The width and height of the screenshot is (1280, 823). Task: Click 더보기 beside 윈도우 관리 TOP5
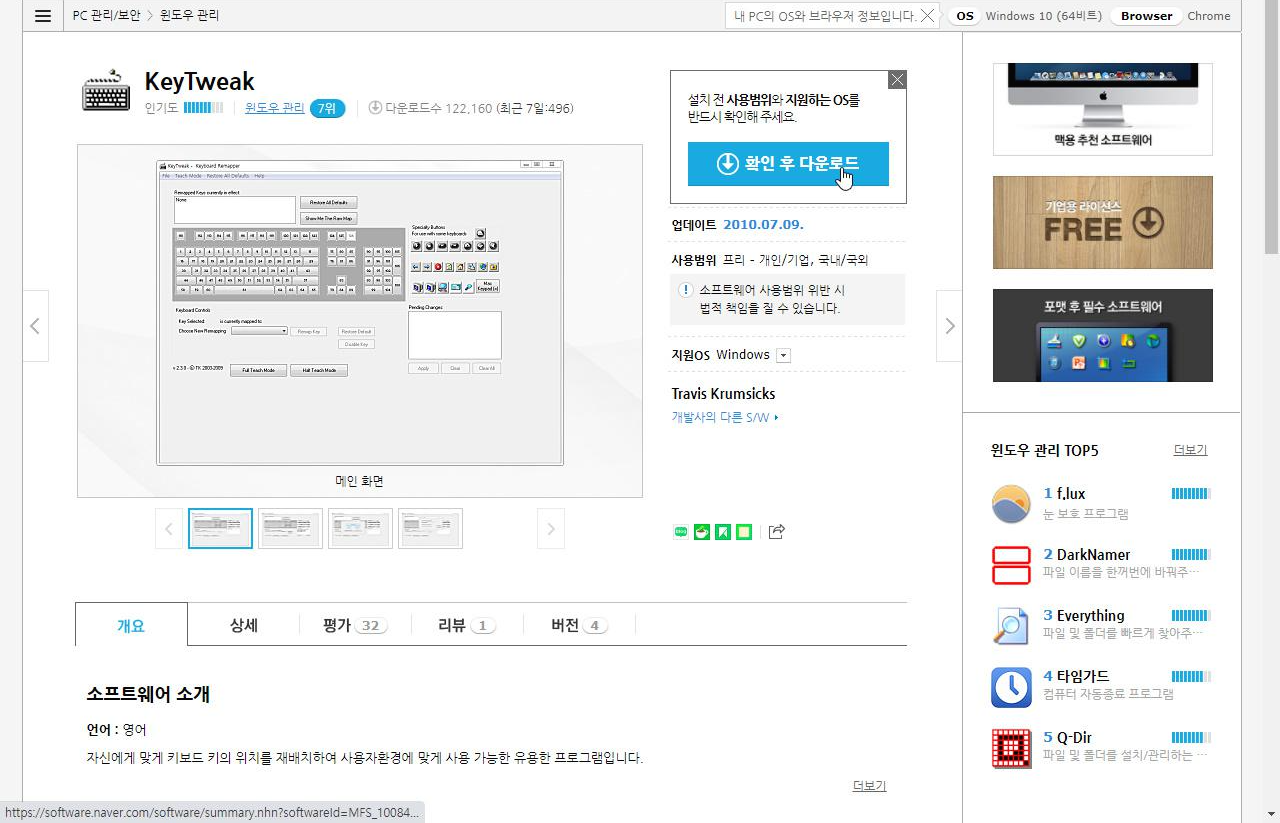tap(1190, 450)
